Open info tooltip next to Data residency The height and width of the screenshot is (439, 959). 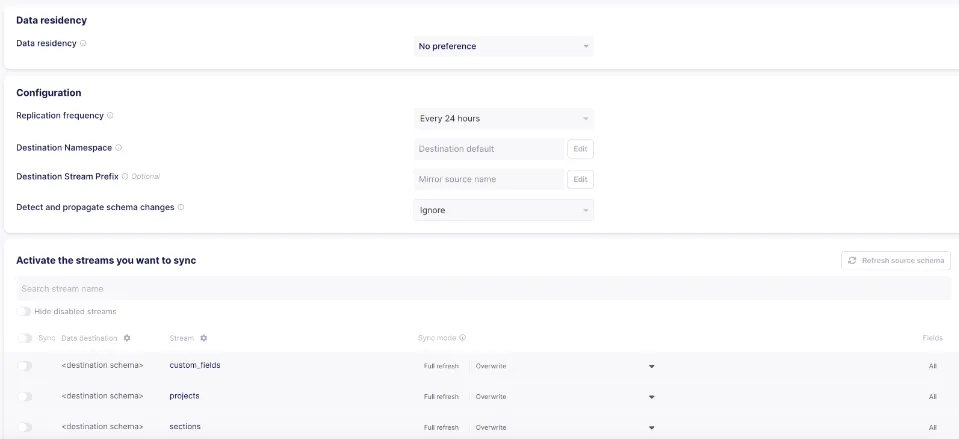pyautogui.click(x=83, y=43)
